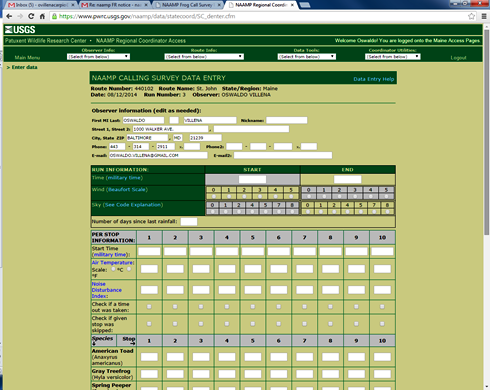
Task: Open the browser home page icon
Action: point(42,16)
